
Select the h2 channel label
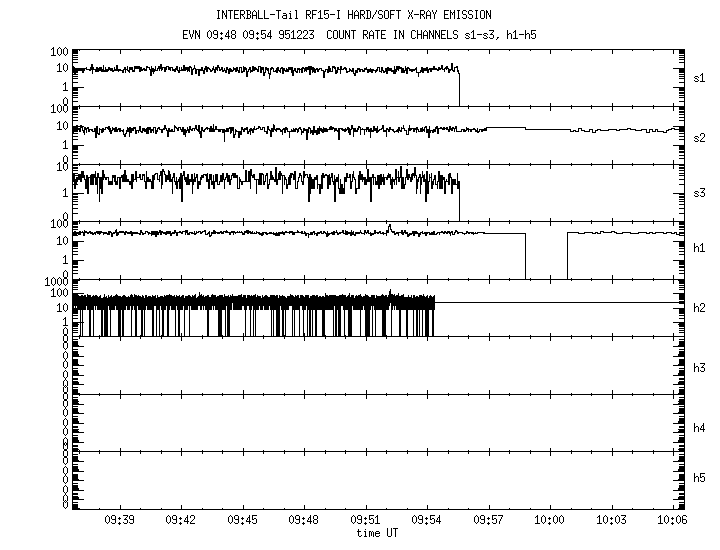(699, 308)
